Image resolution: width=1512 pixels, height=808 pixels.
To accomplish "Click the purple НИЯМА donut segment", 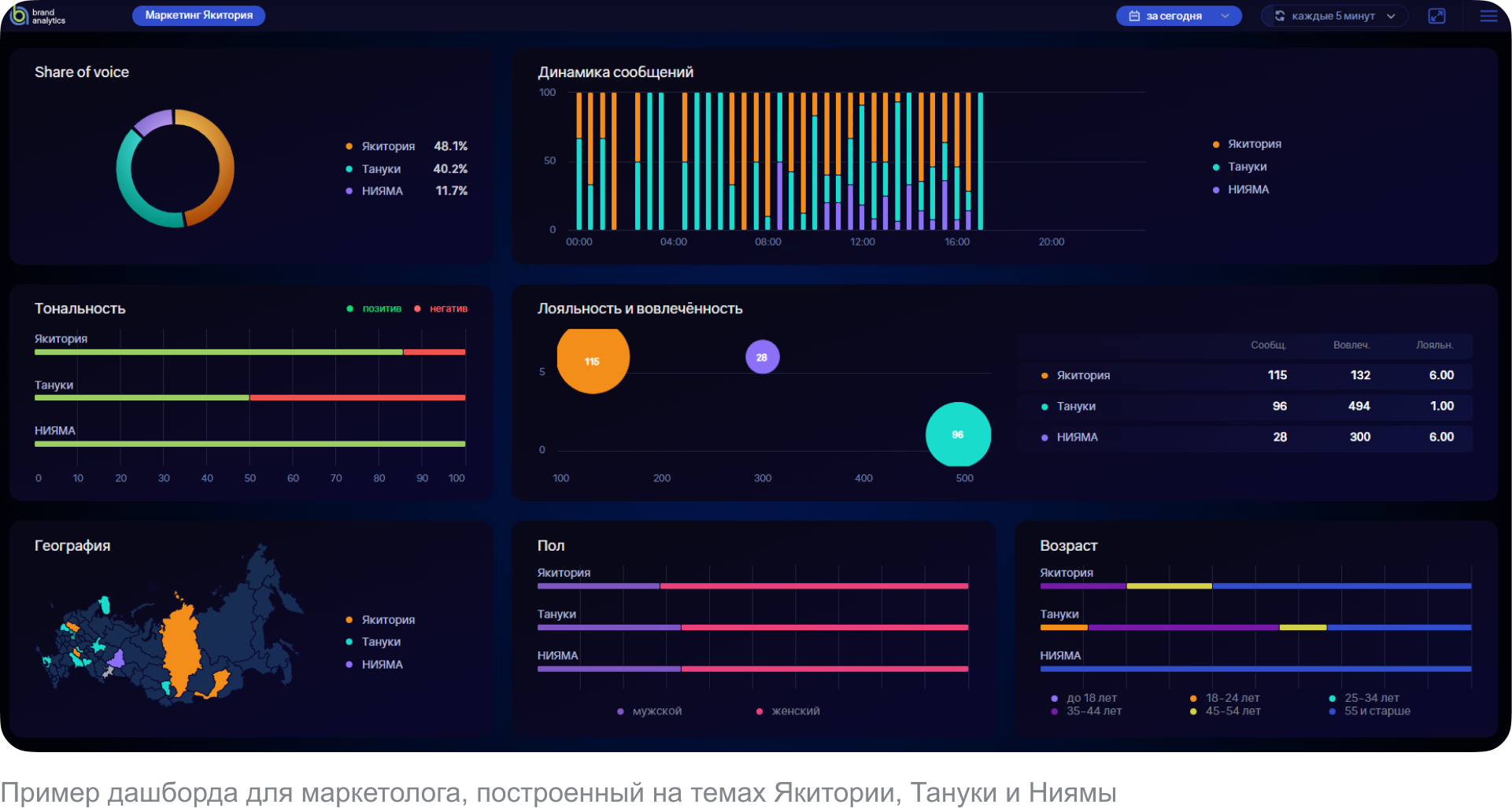I will [x=154, y=121].
